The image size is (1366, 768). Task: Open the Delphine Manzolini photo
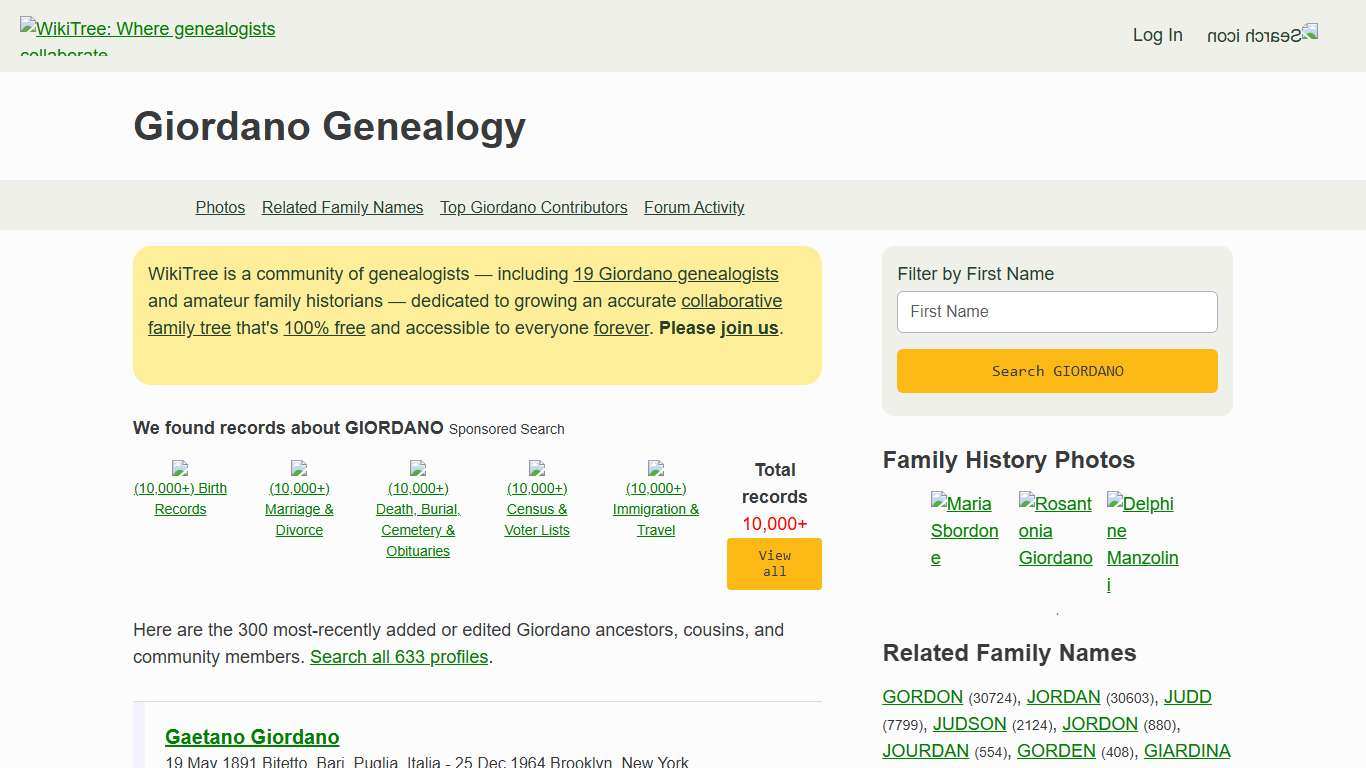tap(1141, 543)
